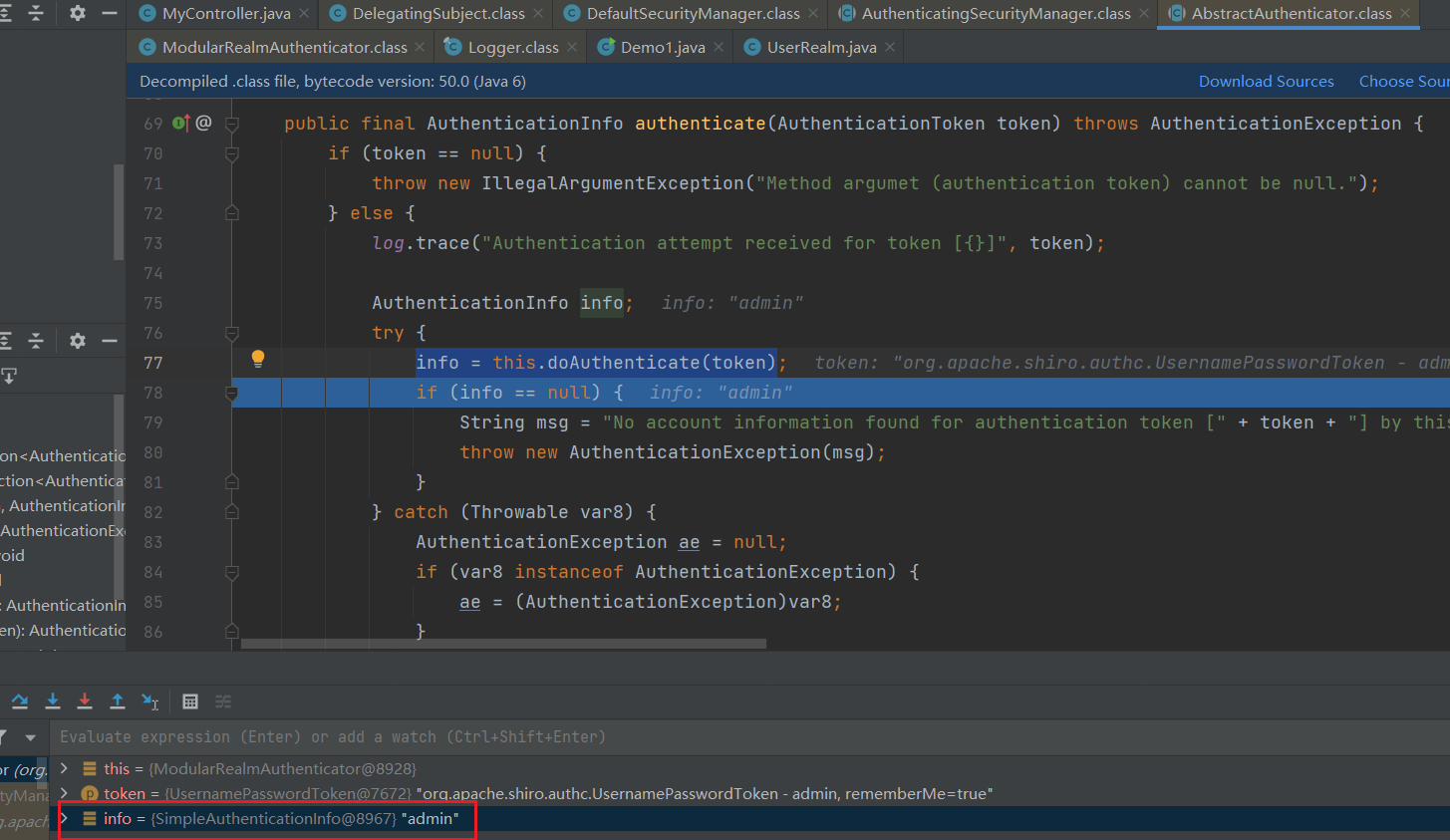Click the Run to Cursor icon
The width and height of the screenshot is (1450, 840).
[149, 701]
